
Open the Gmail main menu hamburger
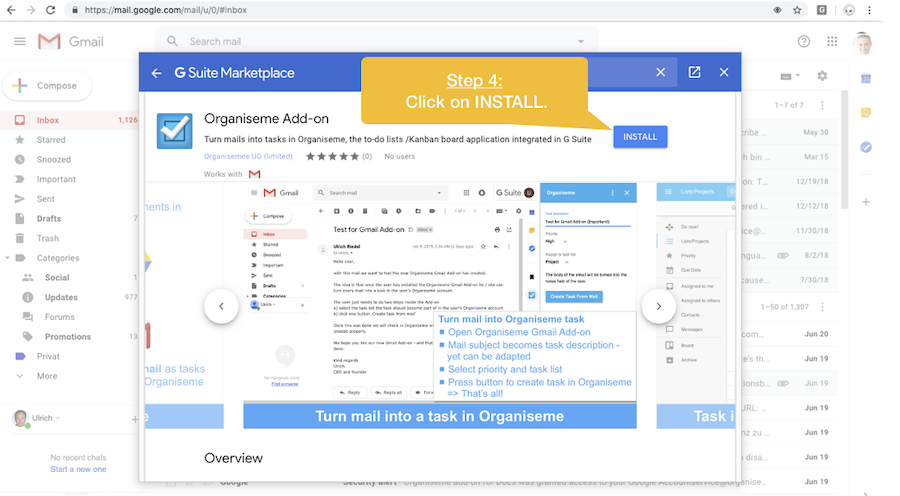coord(20,42)
